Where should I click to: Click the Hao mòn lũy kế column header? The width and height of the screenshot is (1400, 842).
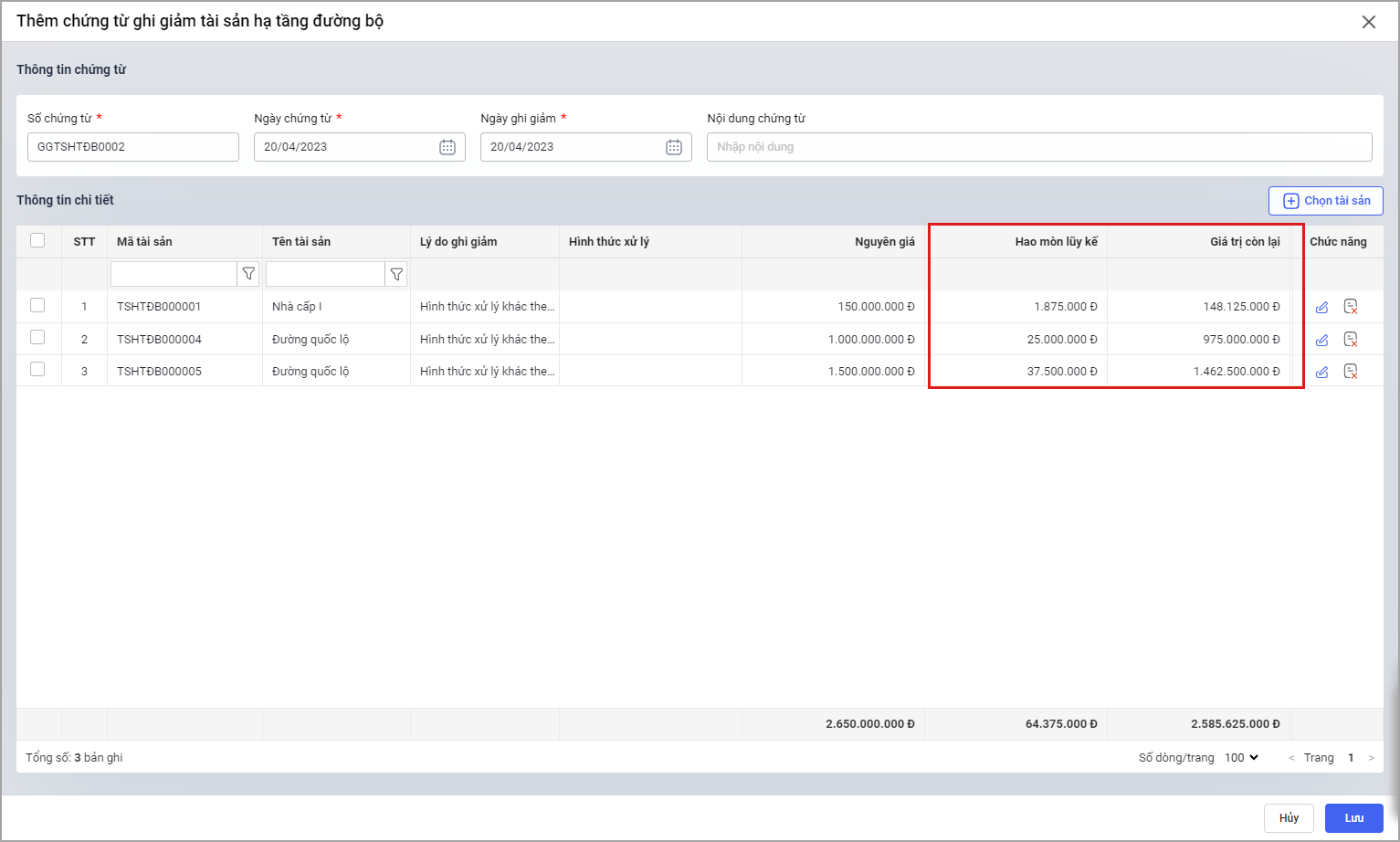pyautogui.click(x=1056, y=242)
